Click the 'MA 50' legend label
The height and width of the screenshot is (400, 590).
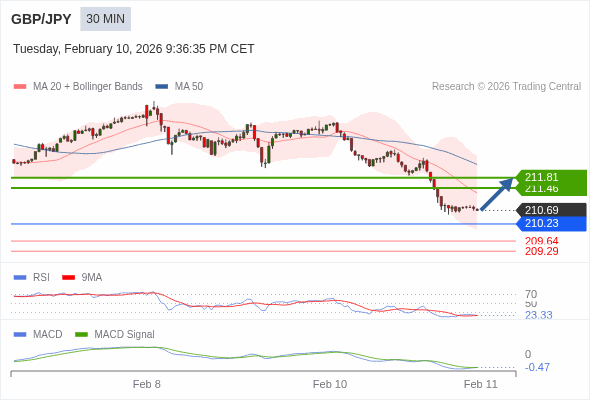tap(189, 87)
